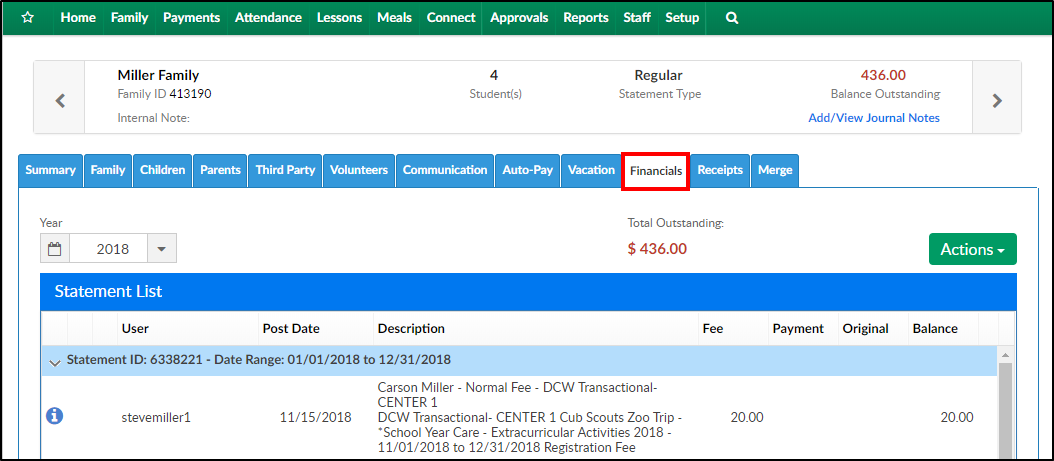This screenshot has width=1054, height=461.
Task: Click the 436.00 Balance Outstanding amount
Action: point(883,75)
